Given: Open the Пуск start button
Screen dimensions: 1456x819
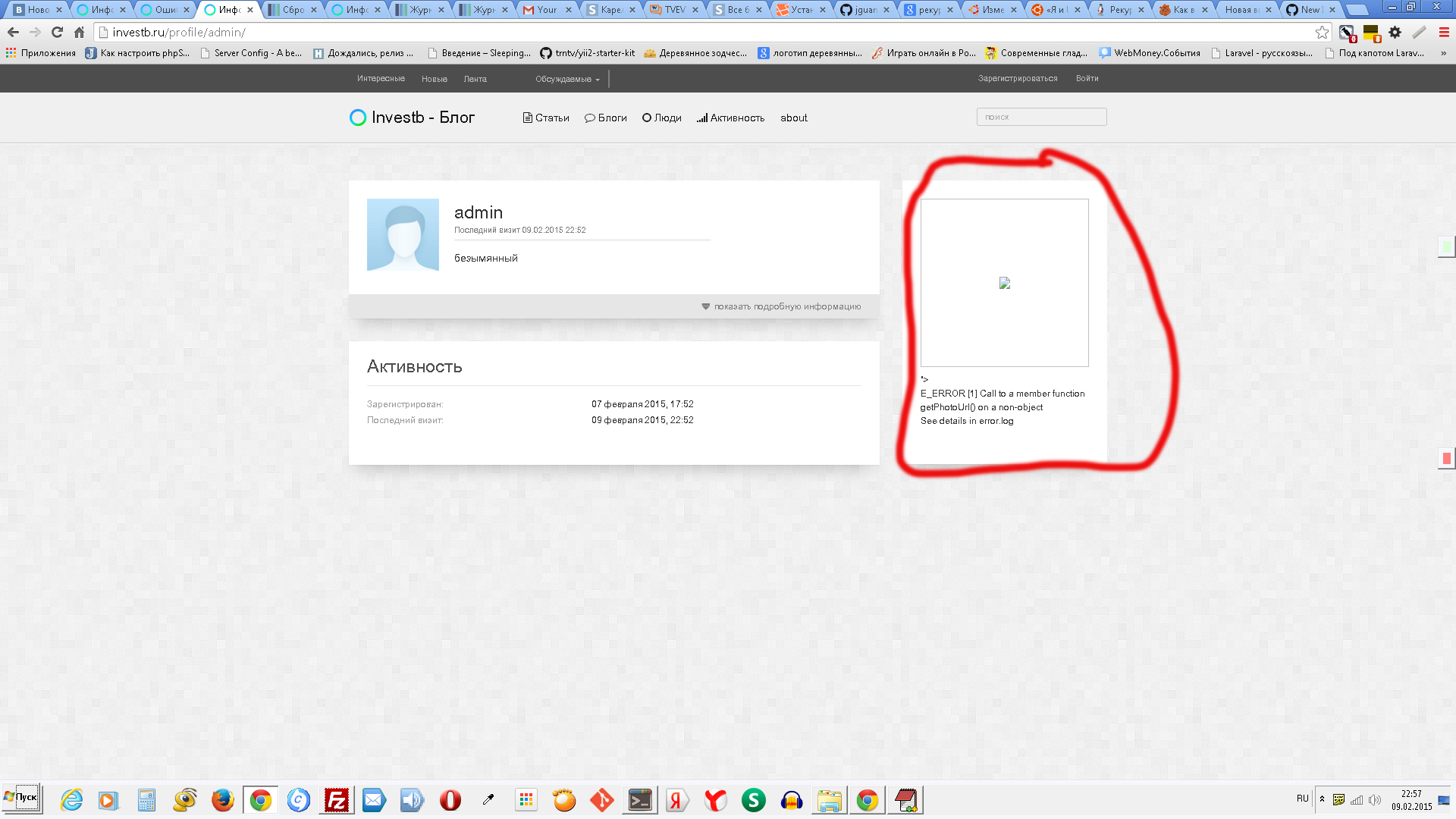Looking at the screenshot, I should [x=21, y=798].
